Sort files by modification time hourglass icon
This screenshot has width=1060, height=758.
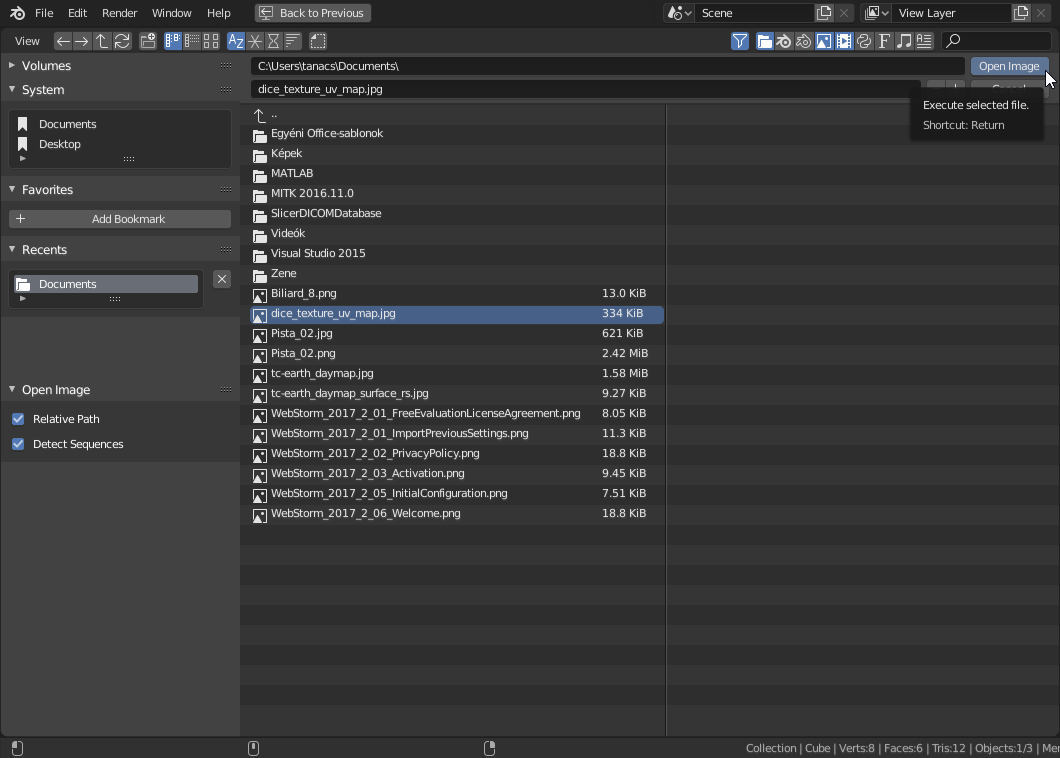pos(273,41)
